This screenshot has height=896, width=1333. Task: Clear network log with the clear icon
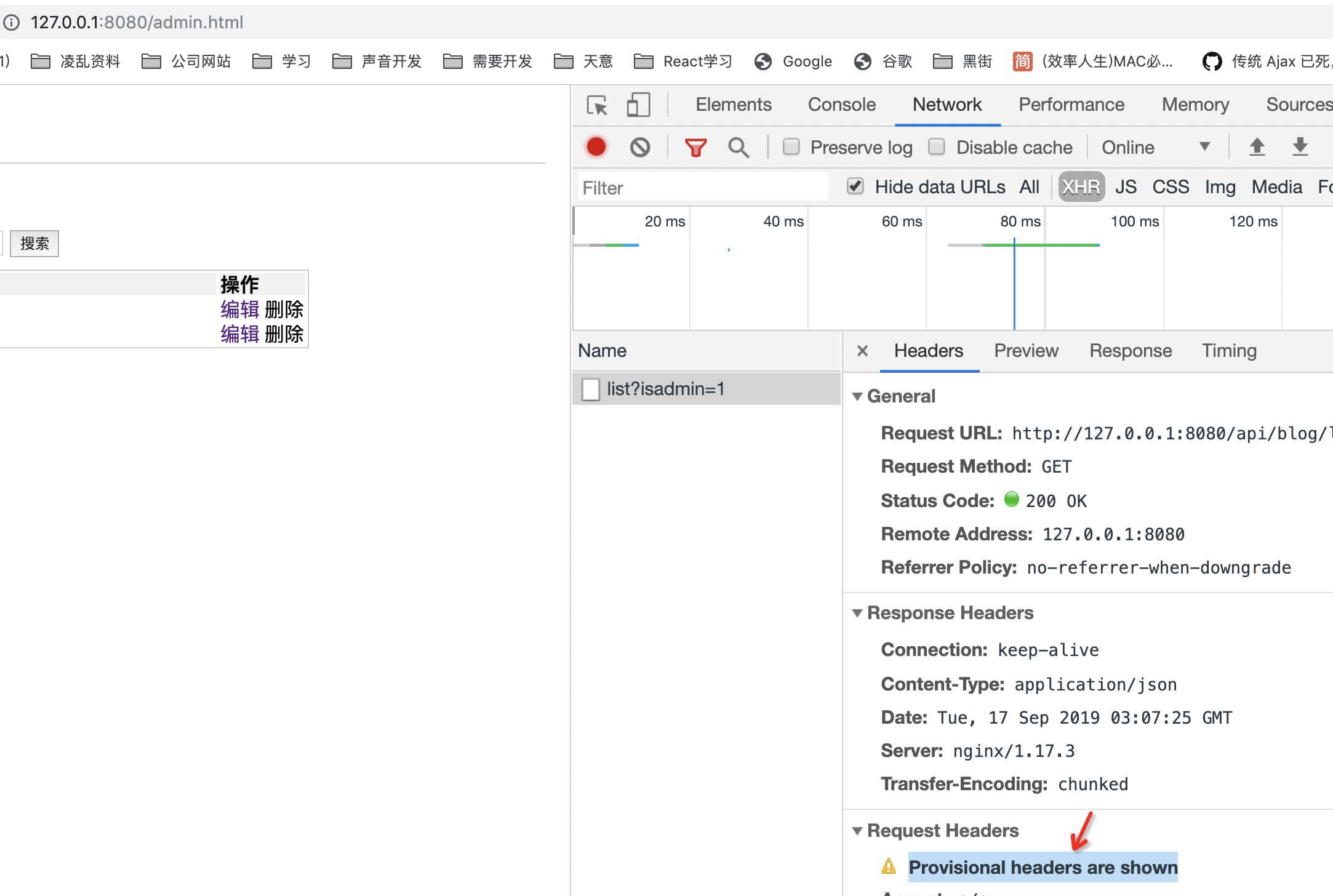(x=640, y=147)
